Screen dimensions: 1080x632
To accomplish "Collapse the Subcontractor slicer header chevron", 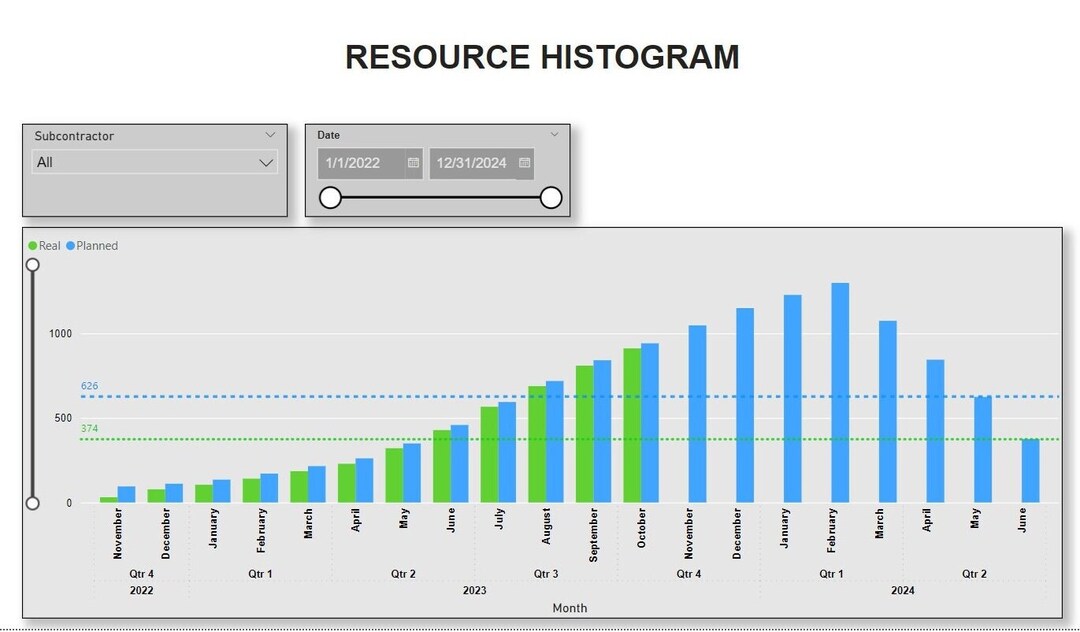I will 269,134.
